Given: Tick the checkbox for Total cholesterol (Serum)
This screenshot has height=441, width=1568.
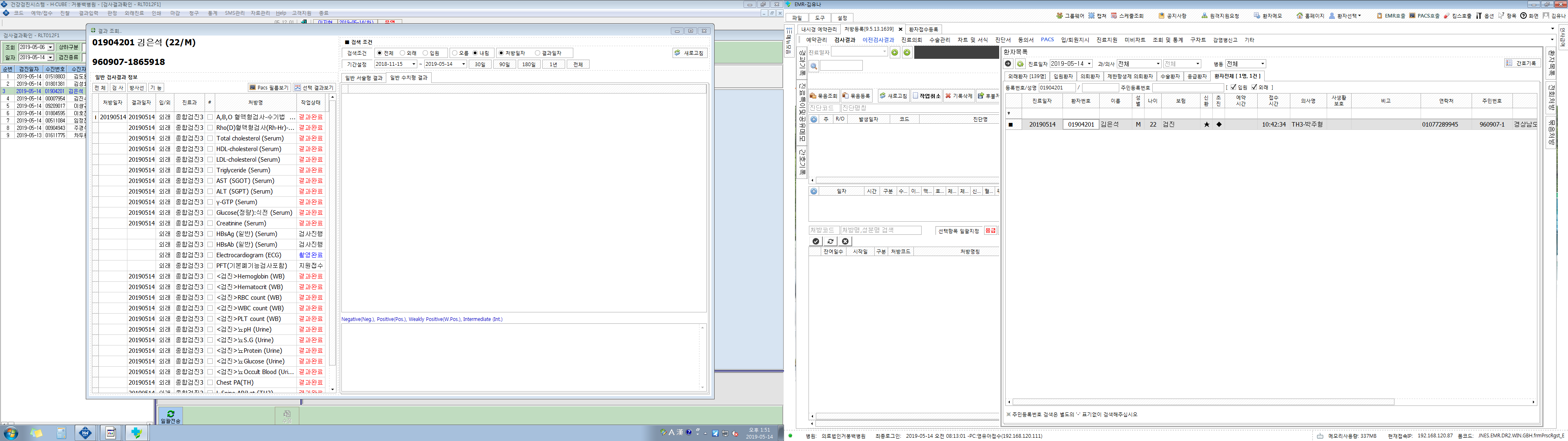Looking at the screenshot, I should pyautogui.click(x=210, y=138).
